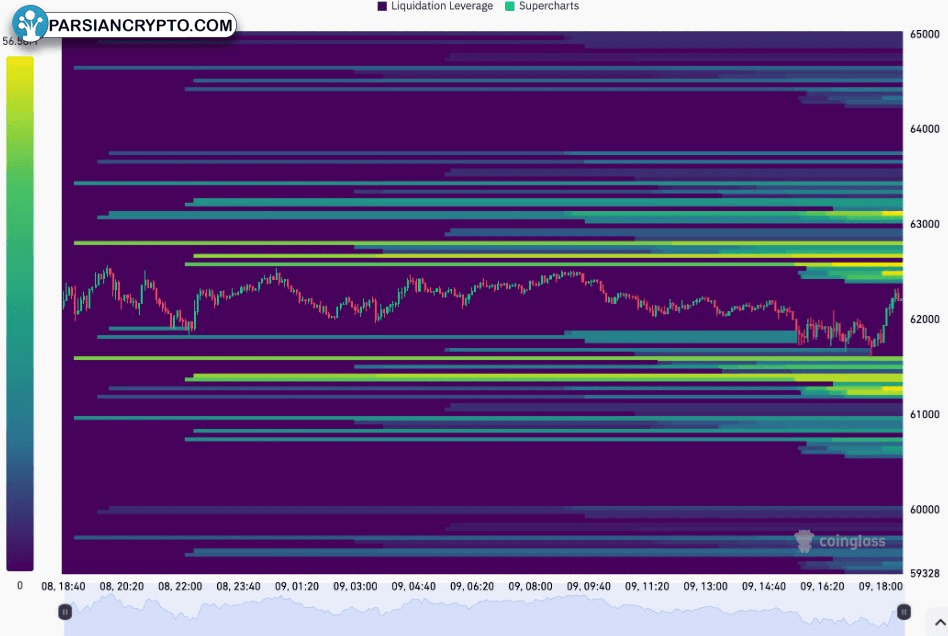Click the price axis label 63000
This screenshot has width=948, height=636.
click(x=924, y=224)
